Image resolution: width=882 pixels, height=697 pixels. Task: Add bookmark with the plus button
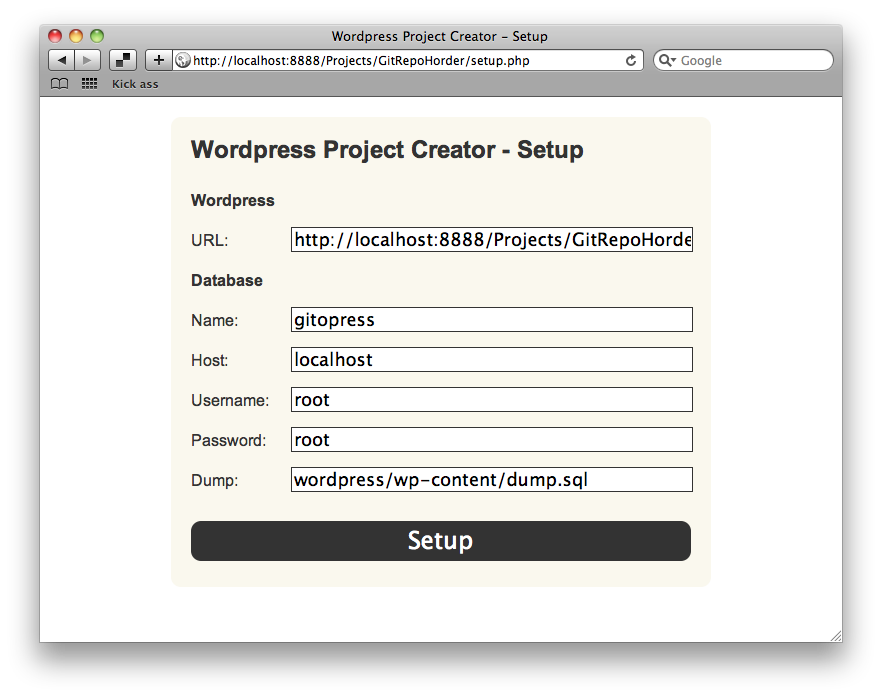pyautogui.click(x=159, y=60)
